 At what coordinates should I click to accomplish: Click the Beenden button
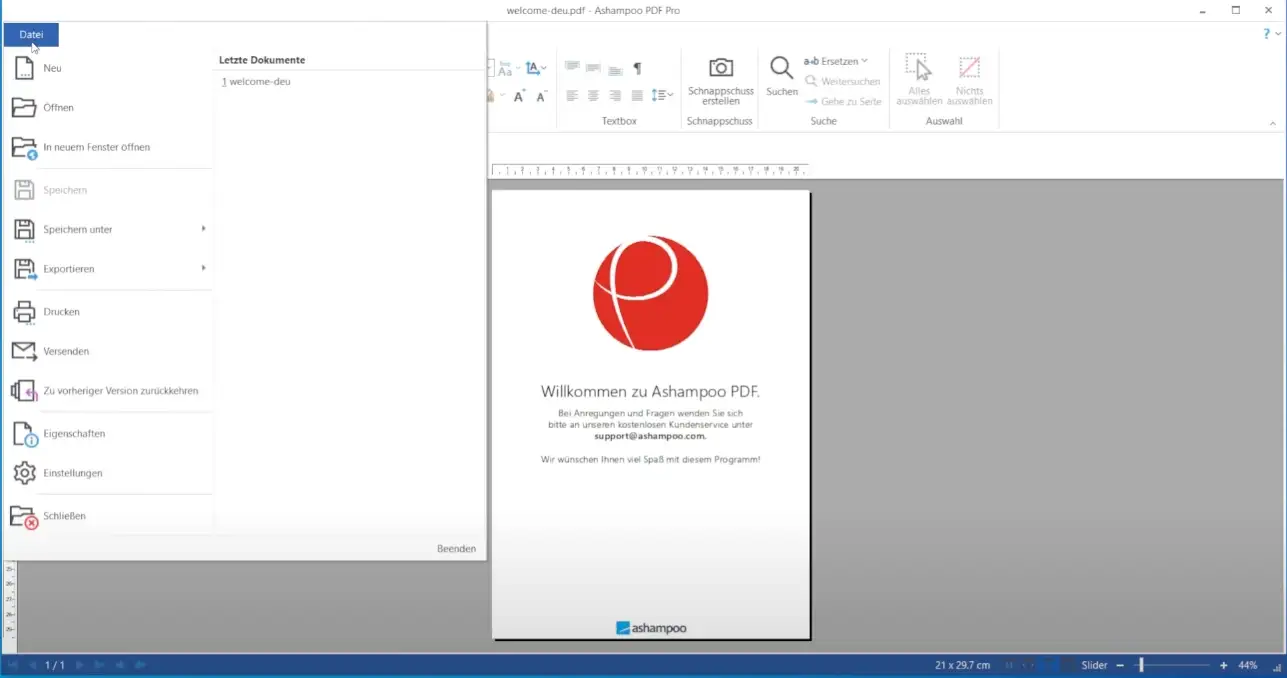click(456, 549)
